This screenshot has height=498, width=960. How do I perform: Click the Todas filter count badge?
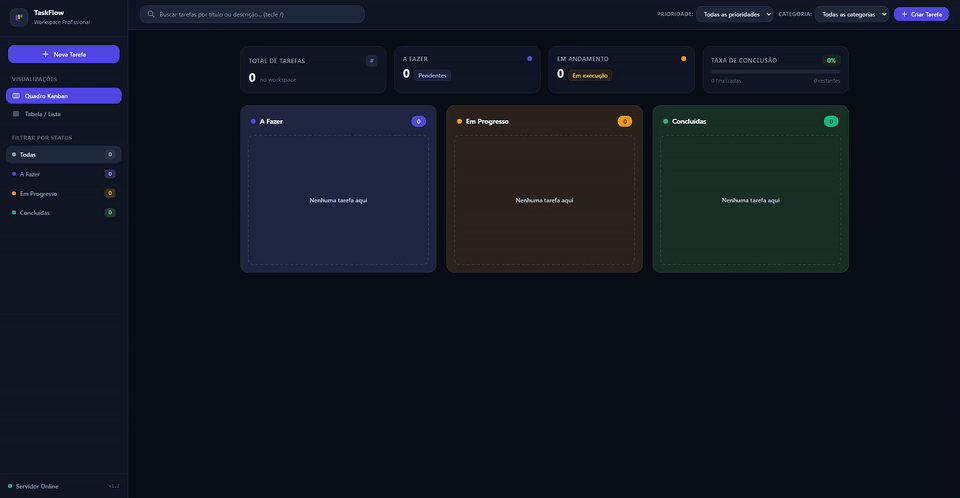110,154
